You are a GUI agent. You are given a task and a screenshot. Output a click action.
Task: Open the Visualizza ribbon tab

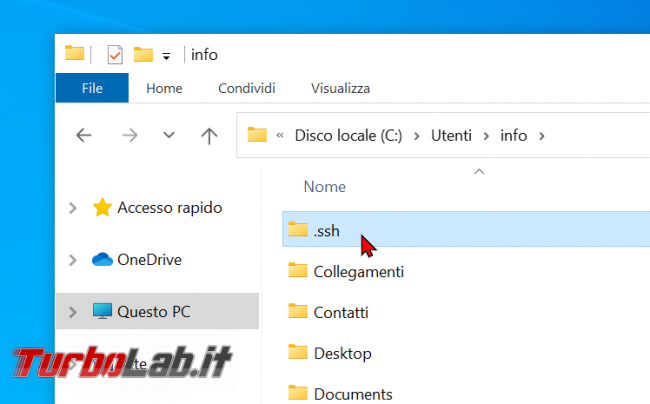[x=340, y=88]
